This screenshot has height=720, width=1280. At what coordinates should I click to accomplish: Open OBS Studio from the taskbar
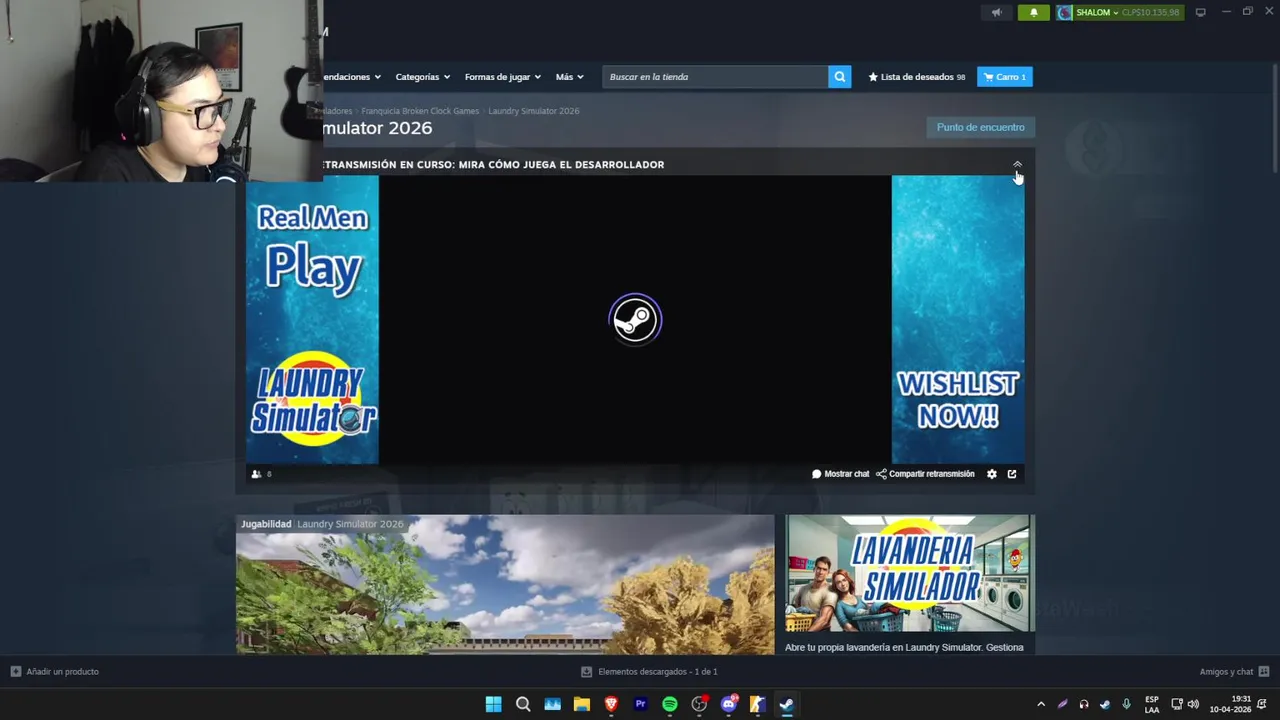click(699, 704)
